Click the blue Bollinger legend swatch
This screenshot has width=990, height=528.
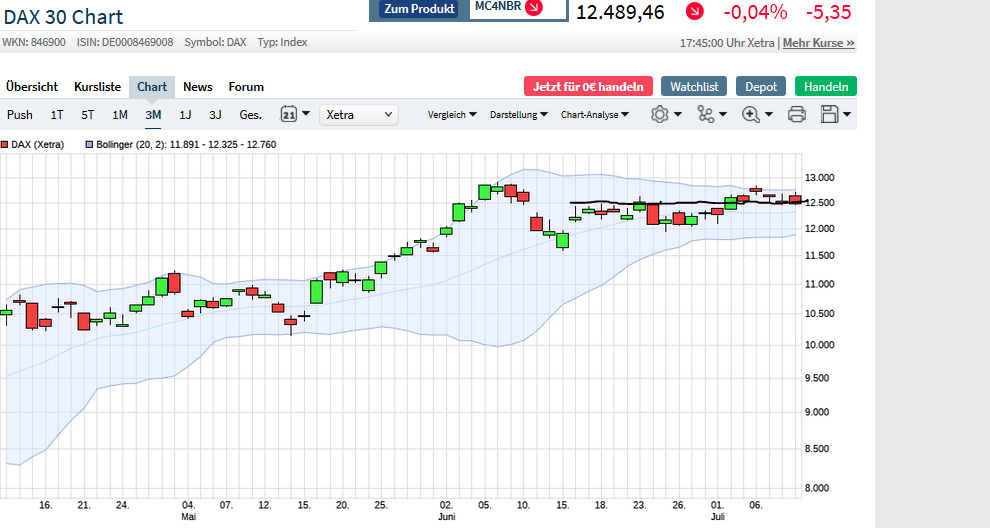89,145
